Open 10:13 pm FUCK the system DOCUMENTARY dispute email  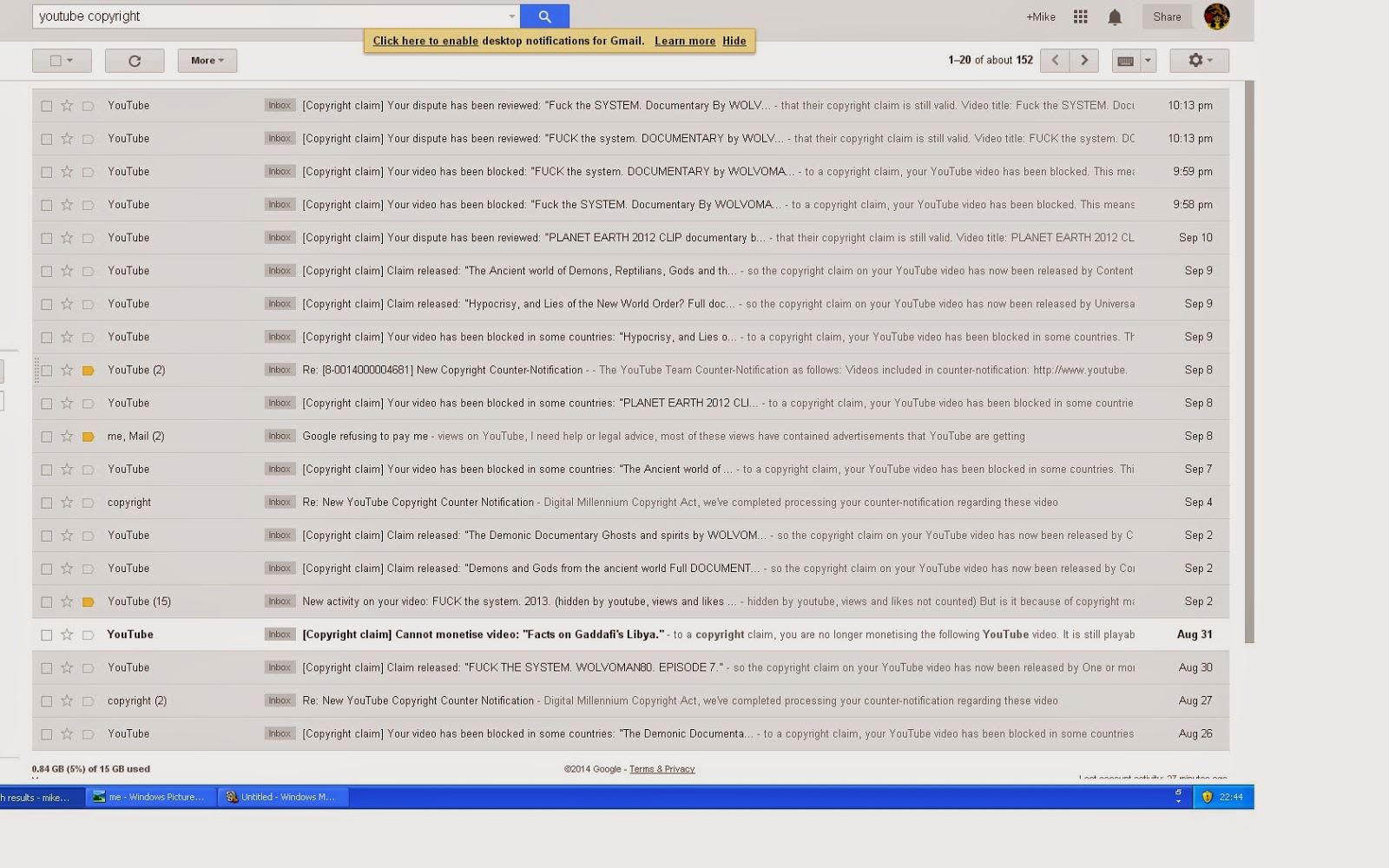point(630,139)
